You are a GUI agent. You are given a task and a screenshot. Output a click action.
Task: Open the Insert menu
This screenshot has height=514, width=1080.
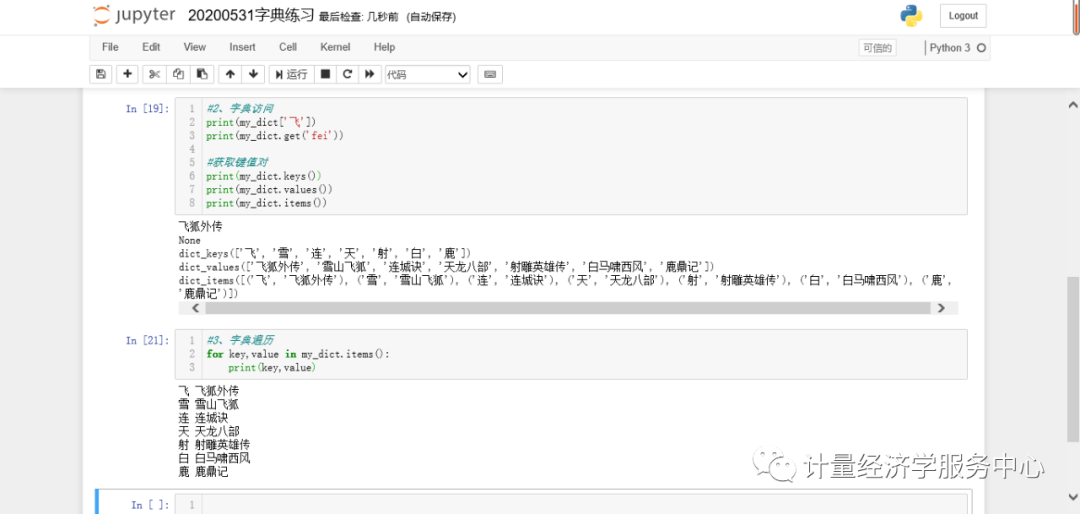pyautogui.click(x=242, y=47)
